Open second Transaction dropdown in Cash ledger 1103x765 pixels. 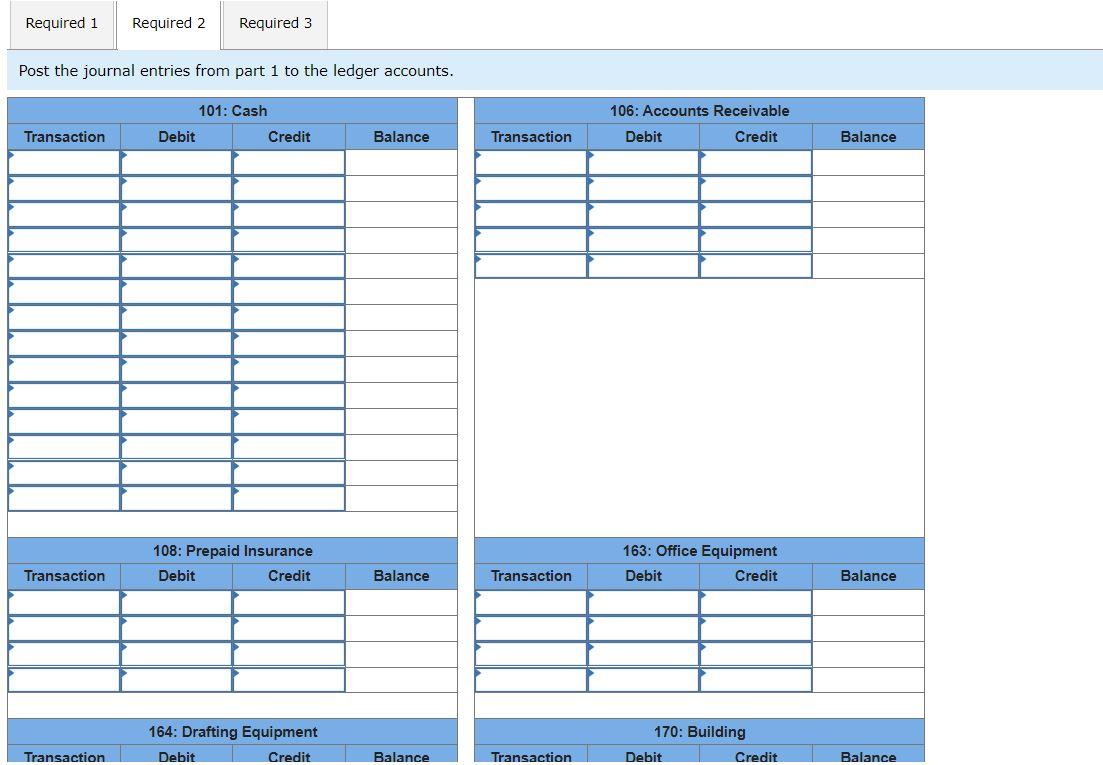tap(64, 188)
